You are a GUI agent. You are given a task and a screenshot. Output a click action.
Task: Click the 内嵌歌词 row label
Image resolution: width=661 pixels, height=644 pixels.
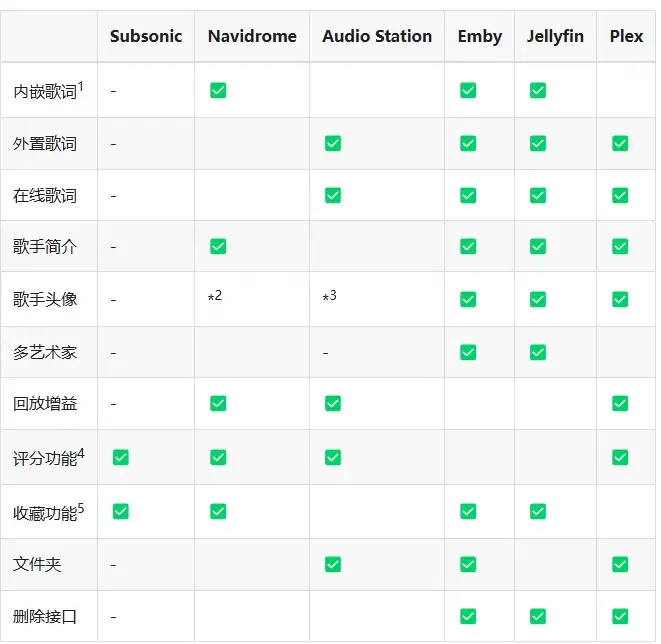(45, 92)
